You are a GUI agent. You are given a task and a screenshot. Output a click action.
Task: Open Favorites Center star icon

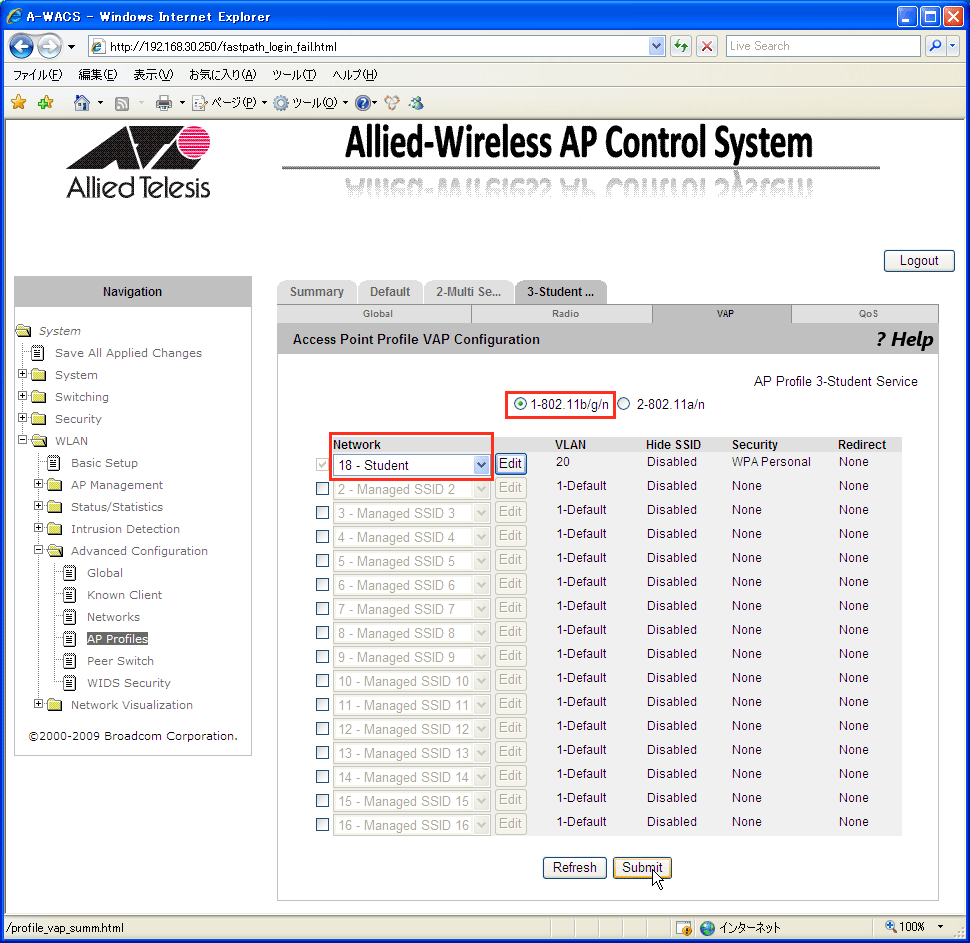(x=19, y=103)
